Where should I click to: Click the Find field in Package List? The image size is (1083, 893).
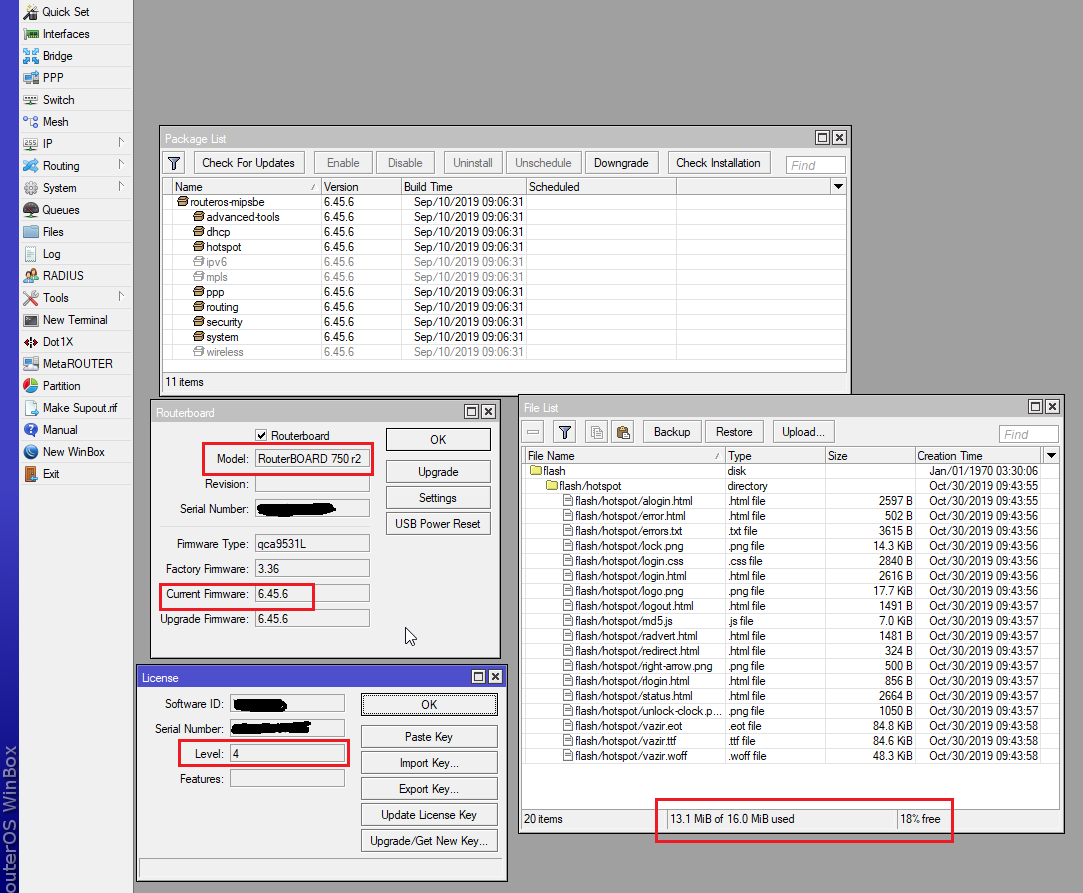[815, 165]
